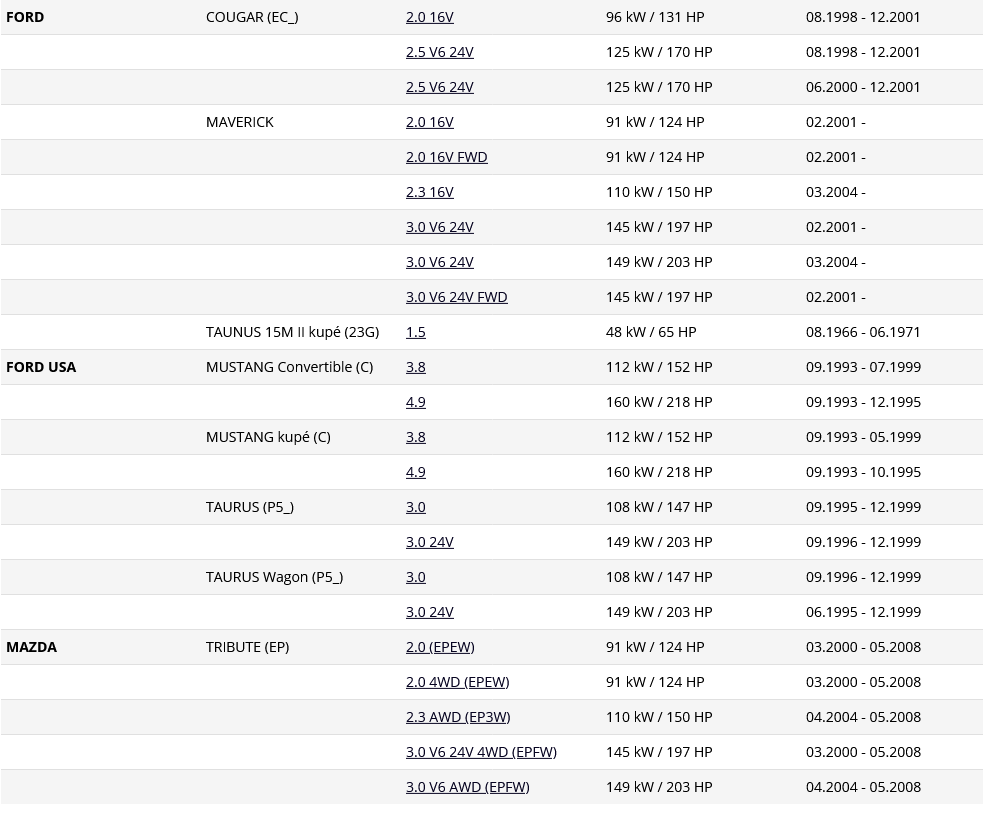The height and width of the screenshot is (815, 983).
Task: Open 3.0 24V link dated 09.1996
Action: [x=429, y=542]
